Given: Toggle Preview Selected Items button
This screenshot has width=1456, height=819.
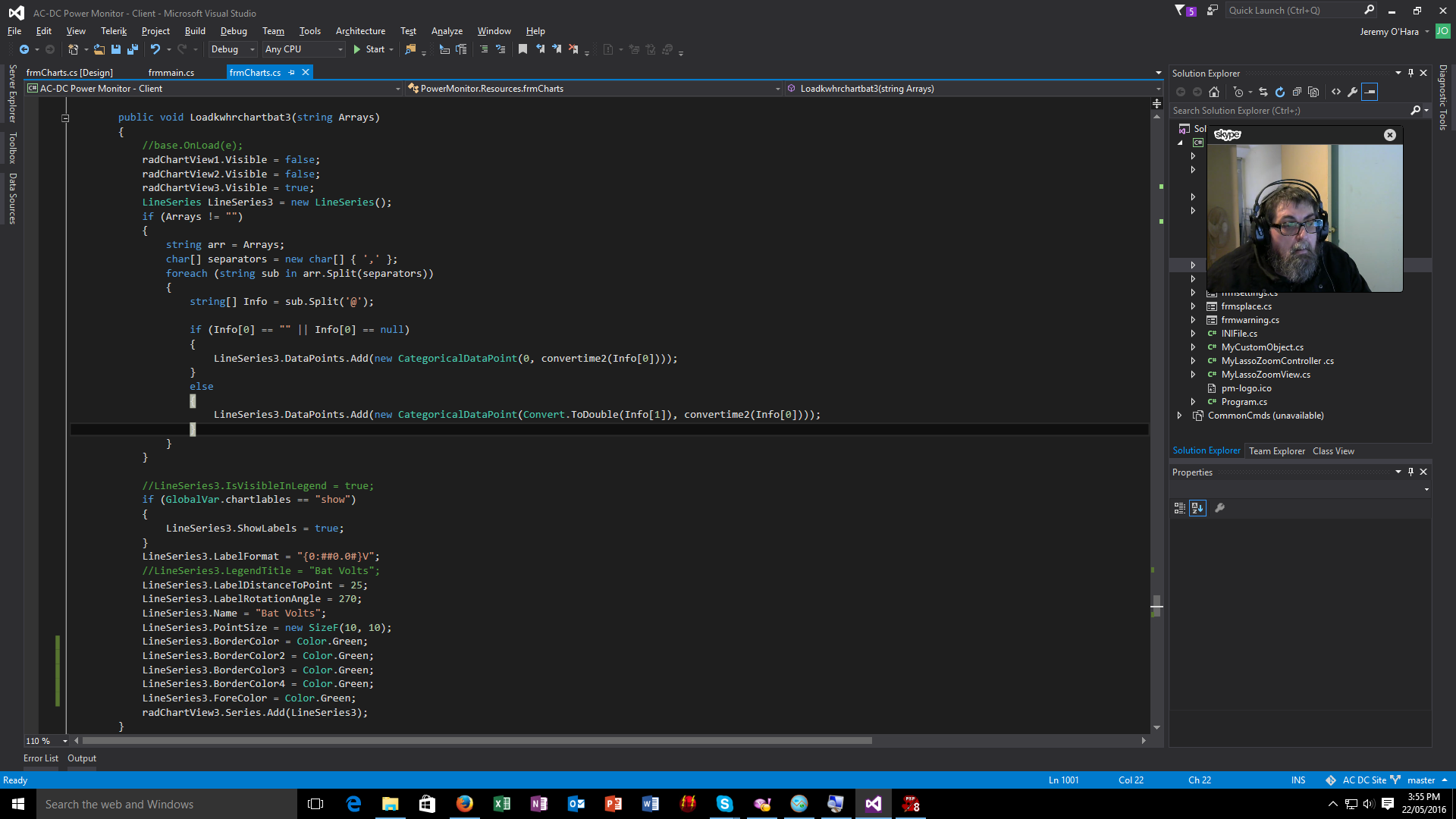Looking at the screenshot, I should pos(1370,92).
